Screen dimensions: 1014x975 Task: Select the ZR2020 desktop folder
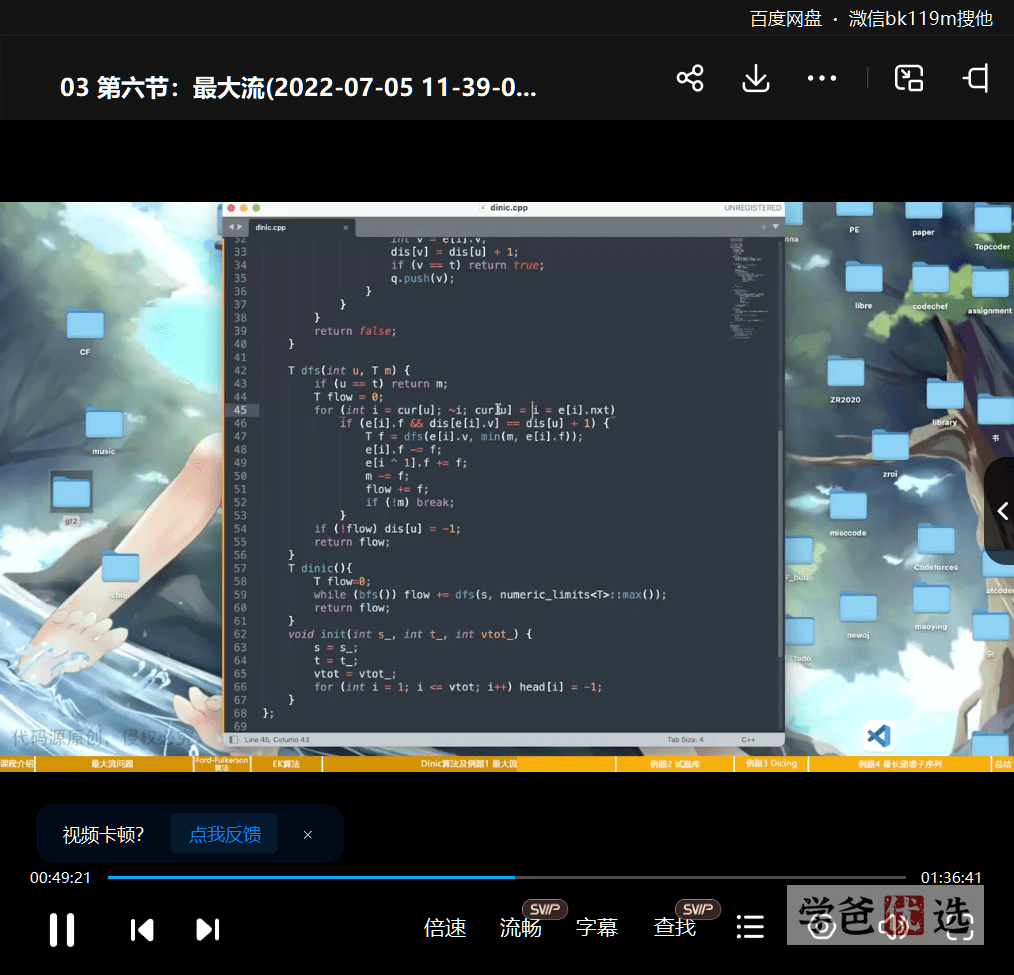click(x=845, y=380)
